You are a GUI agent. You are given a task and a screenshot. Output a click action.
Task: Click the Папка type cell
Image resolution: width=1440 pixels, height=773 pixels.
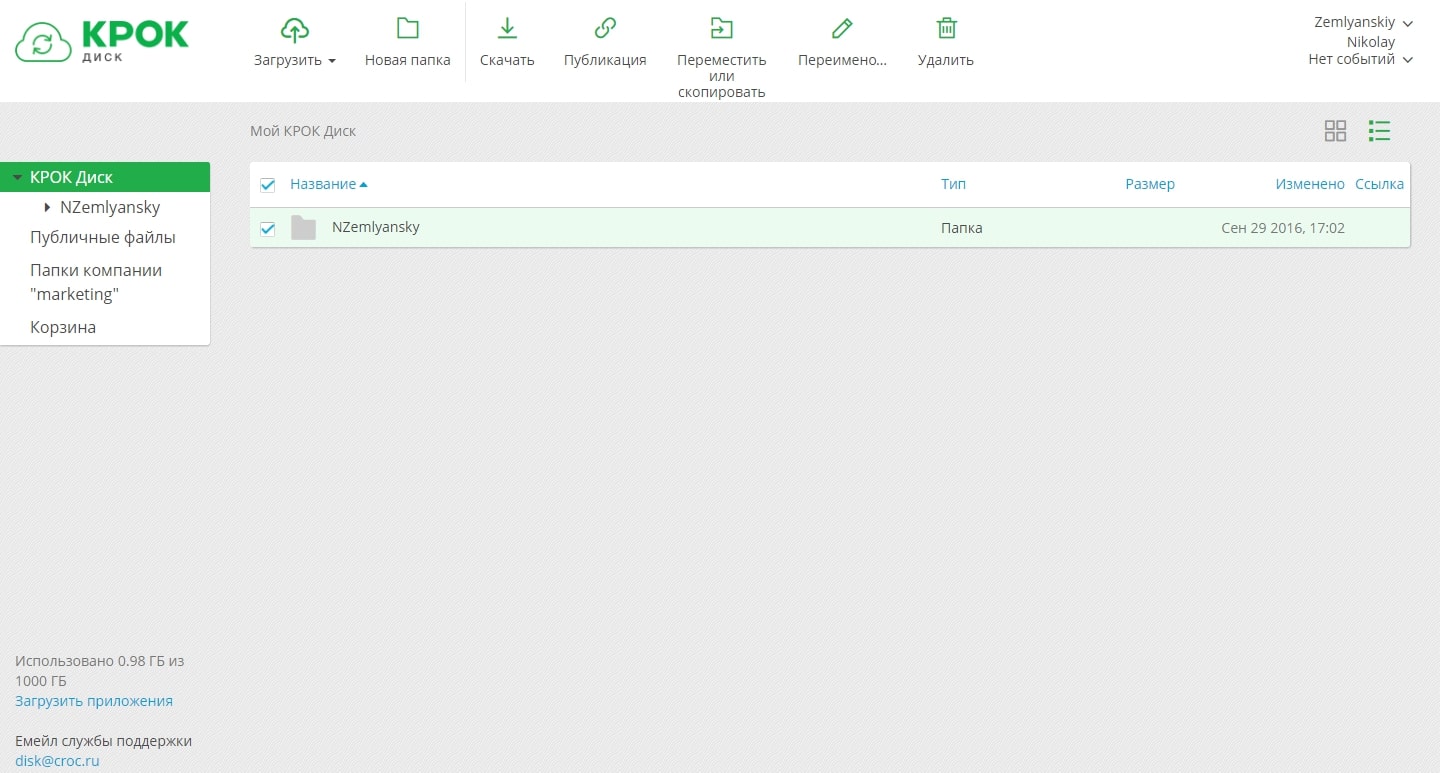pyautogui.click(x=962, y=228)
